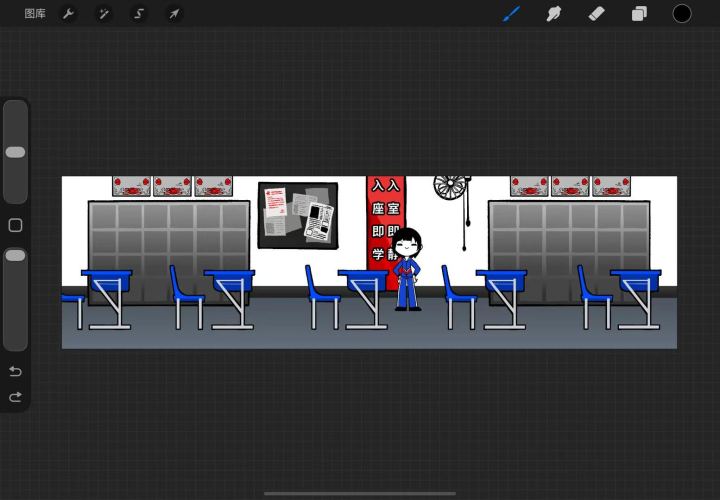Click the brush size slider handle
Screen dimensions: 720x500
15,152
